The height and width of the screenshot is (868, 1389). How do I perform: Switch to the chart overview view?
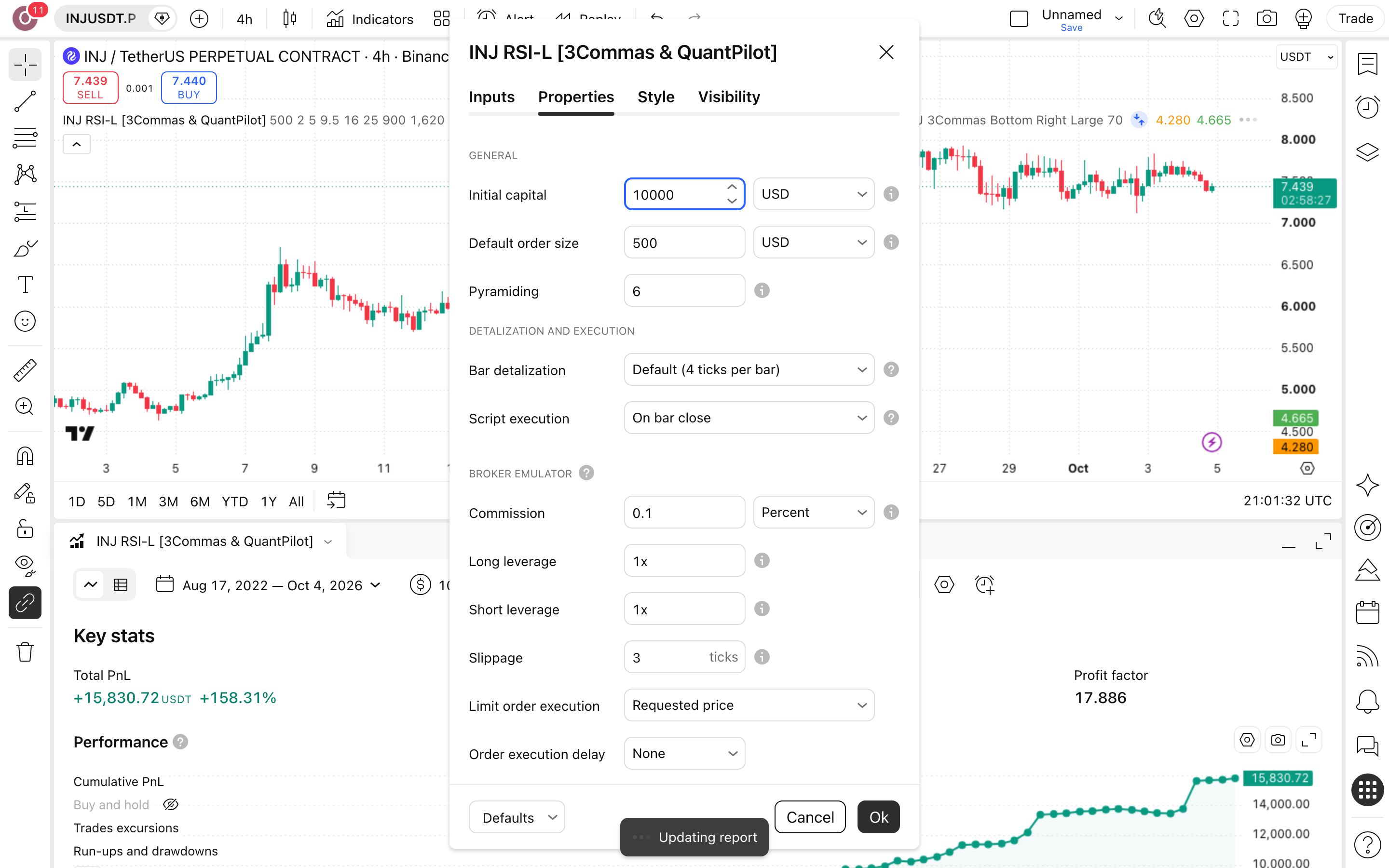tap(90, 585)
